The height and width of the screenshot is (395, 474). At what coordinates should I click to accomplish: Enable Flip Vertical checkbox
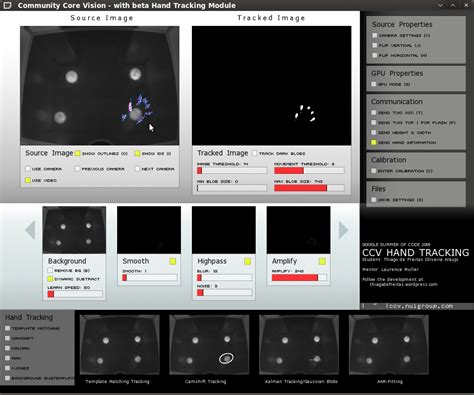coord(375,45)
